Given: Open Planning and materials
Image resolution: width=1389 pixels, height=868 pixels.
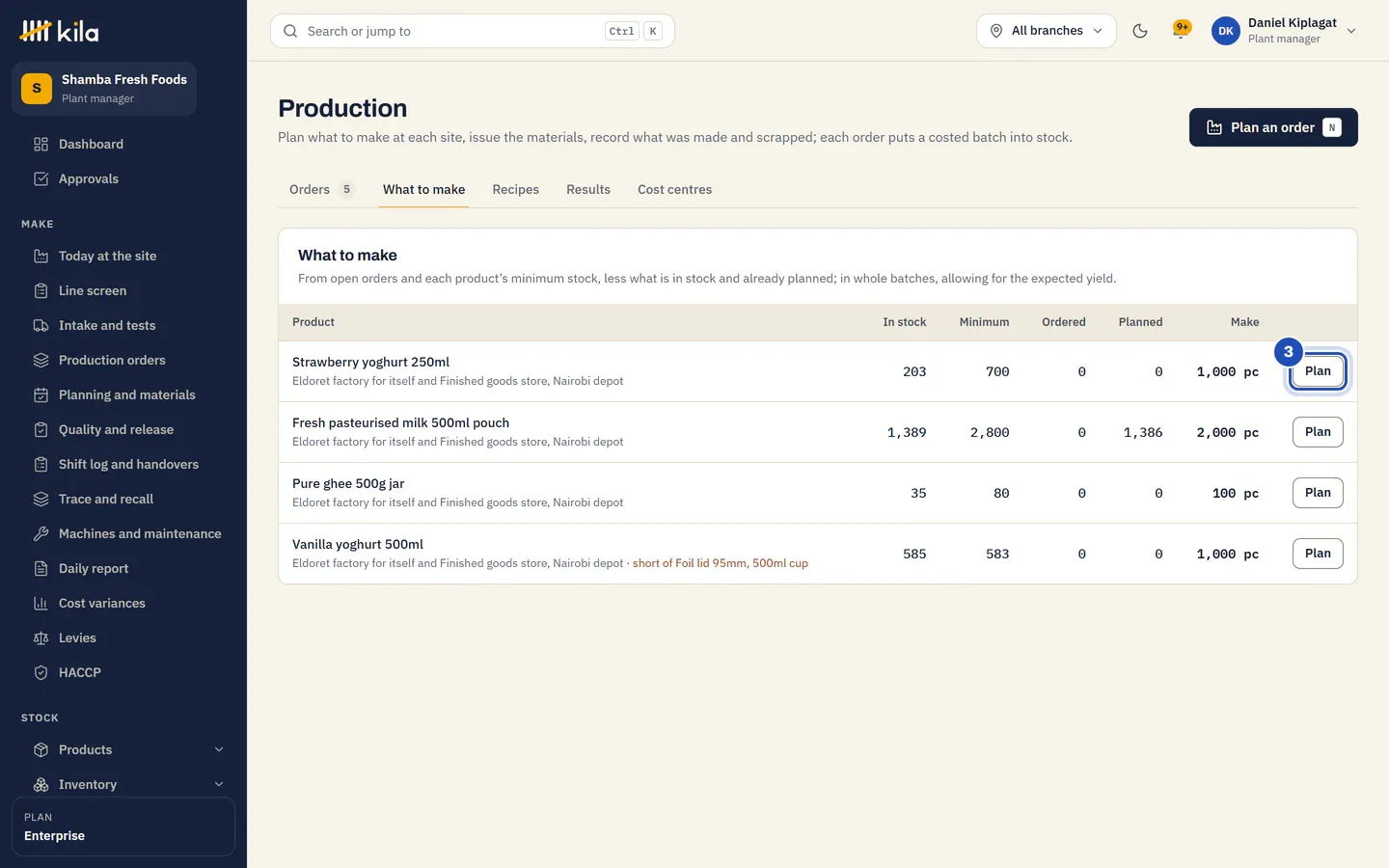Looking at the screenshot, I should point(123,394).
